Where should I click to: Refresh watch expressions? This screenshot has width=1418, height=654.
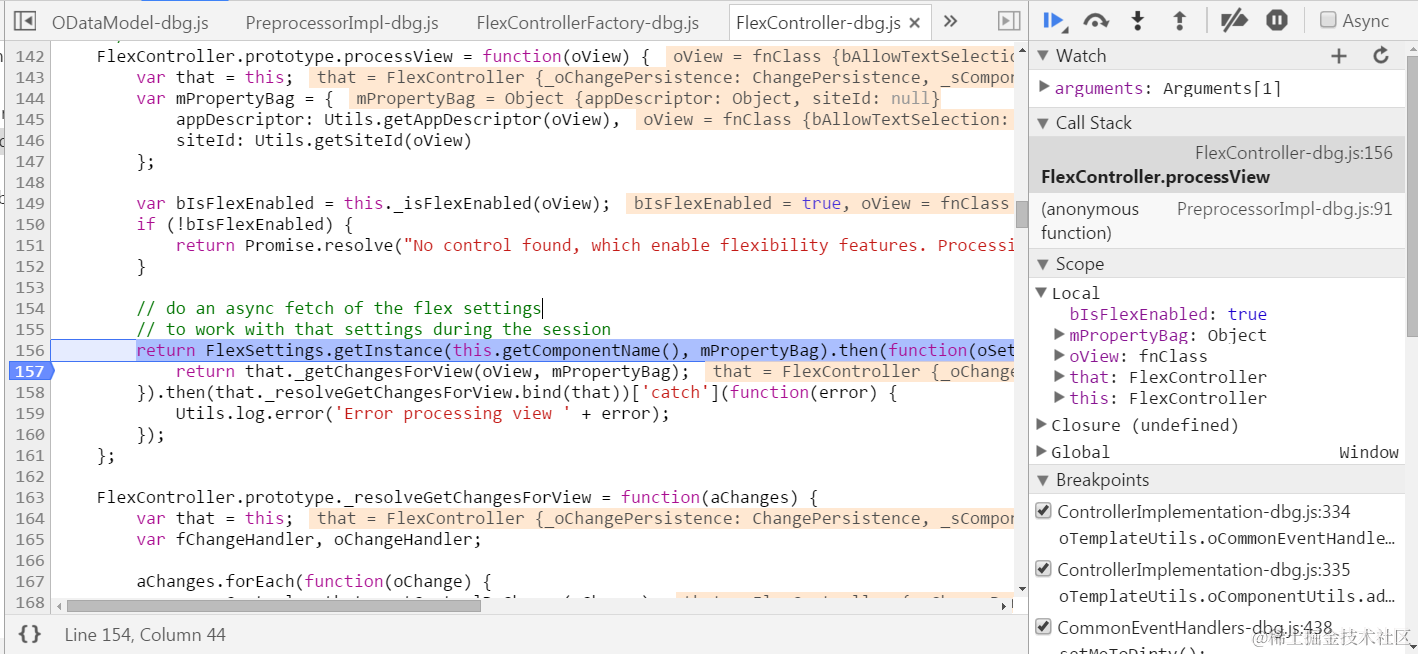1381,56
